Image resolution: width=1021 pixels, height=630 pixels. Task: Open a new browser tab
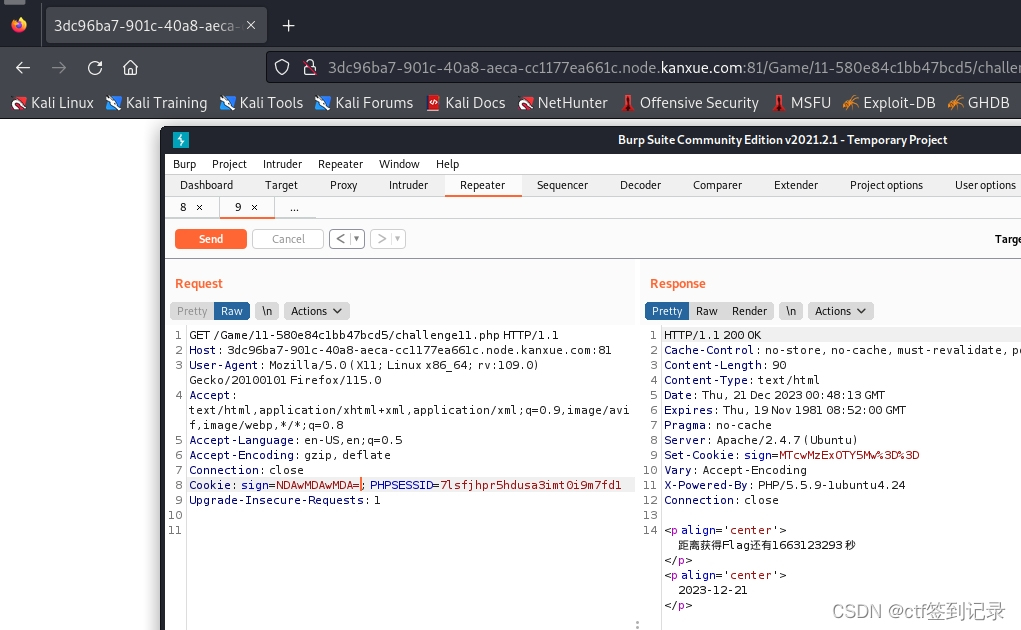tap(288, 25)
